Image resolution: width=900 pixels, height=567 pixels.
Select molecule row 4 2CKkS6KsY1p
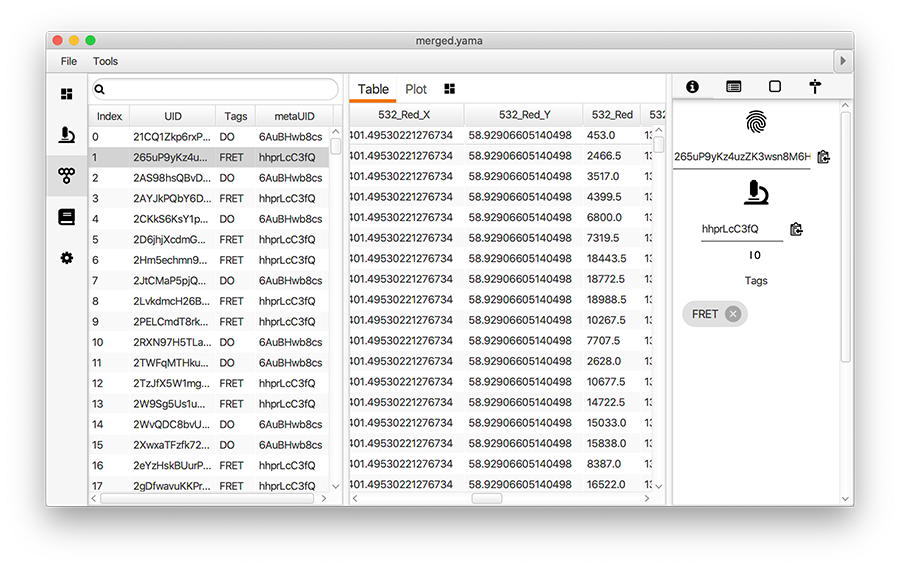(x=209, y=219)
